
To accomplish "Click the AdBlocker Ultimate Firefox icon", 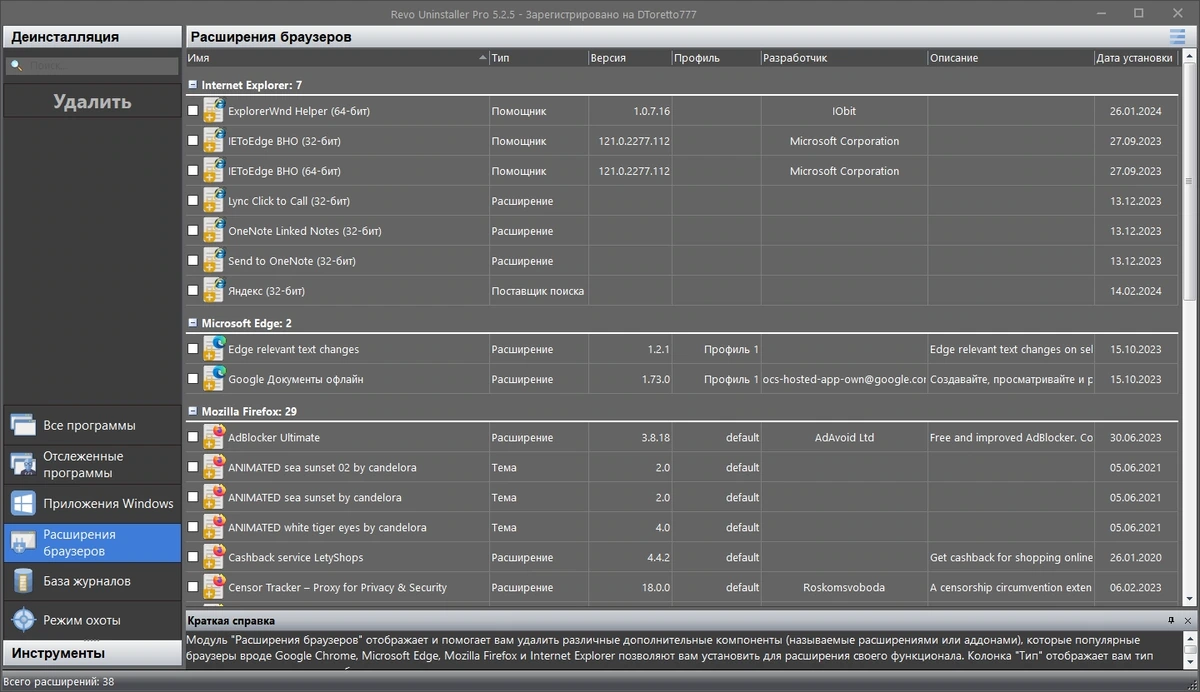I will [214, 437].
